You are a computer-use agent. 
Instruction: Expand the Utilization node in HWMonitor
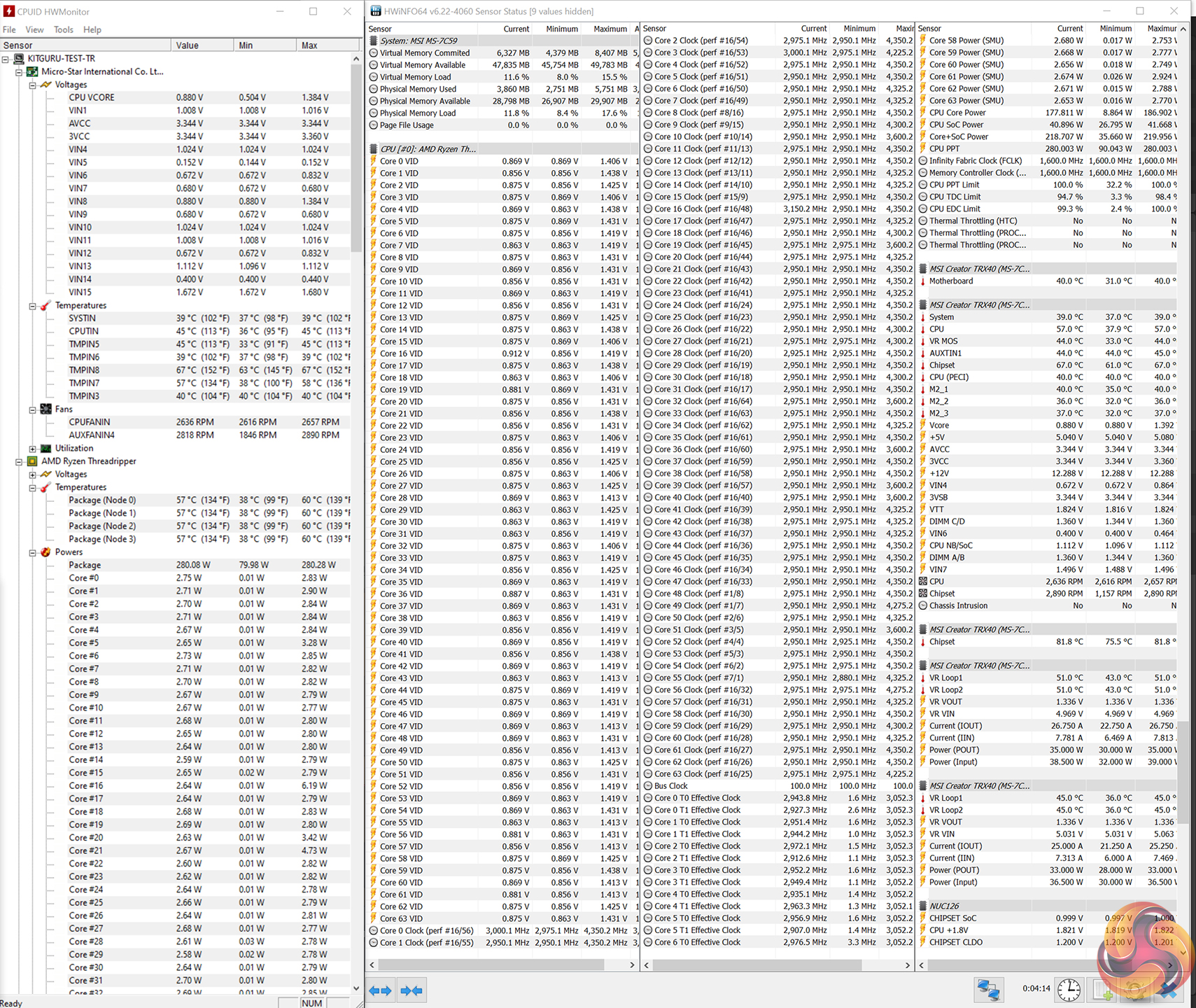(x=33, y=449)
